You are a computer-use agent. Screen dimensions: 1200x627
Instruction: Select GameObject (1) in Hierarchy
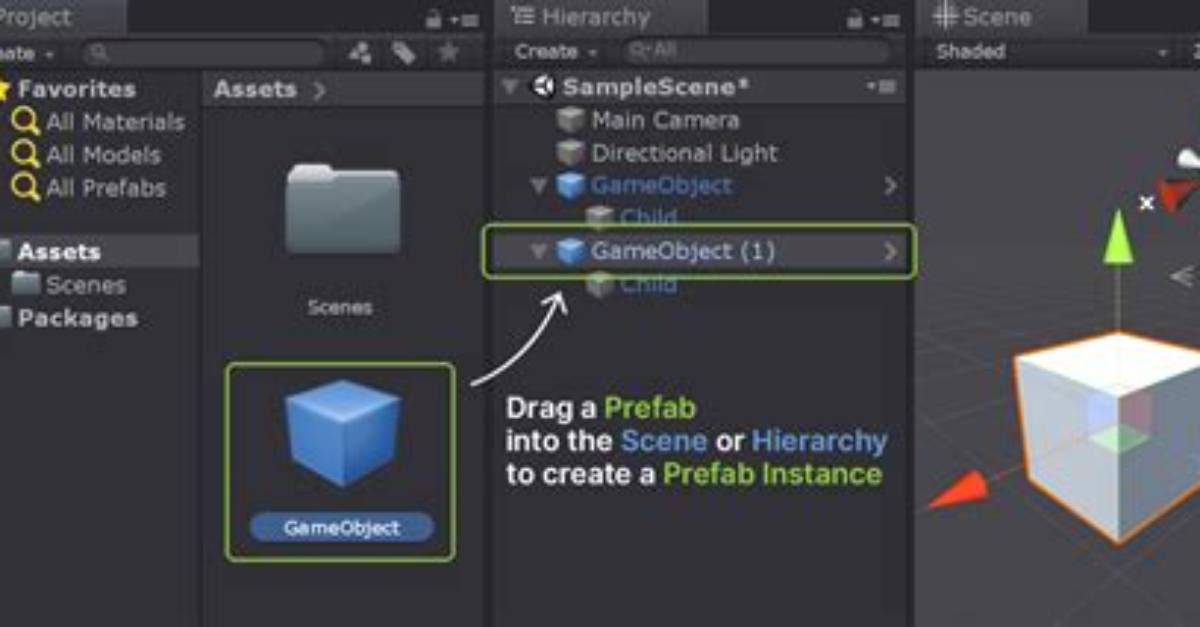(x=683, y=251)
